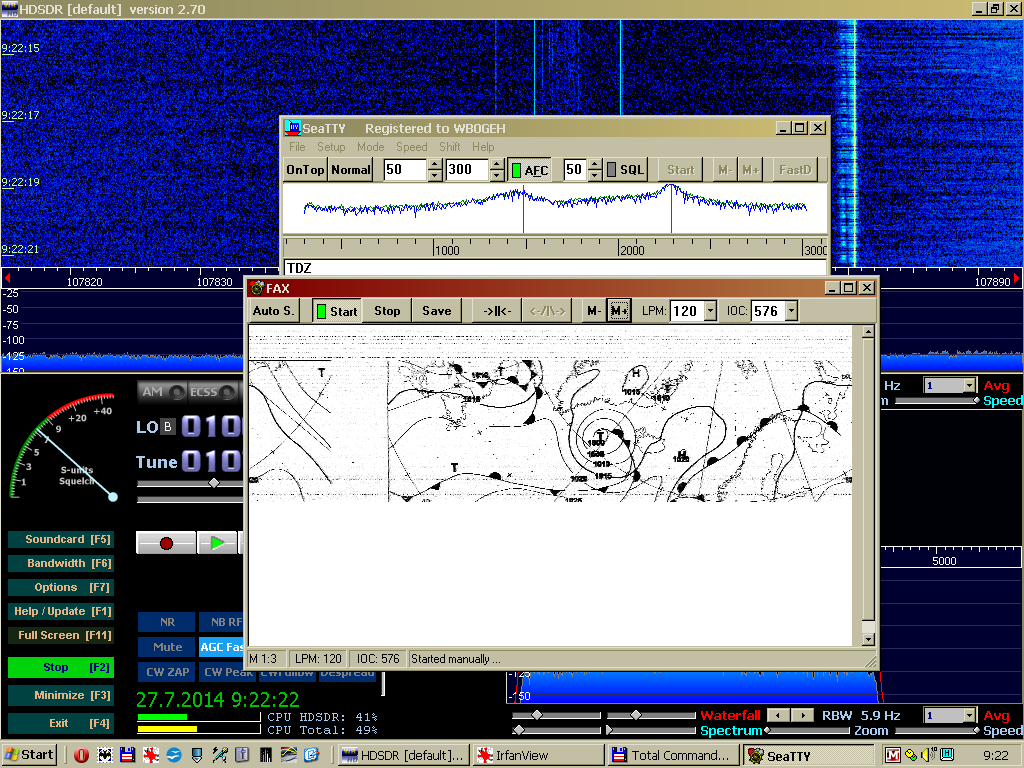The image size is (1024, 768).
Task: Increase the SeaTTY squelch 50 spinner
Action: (x=594, y=165)
